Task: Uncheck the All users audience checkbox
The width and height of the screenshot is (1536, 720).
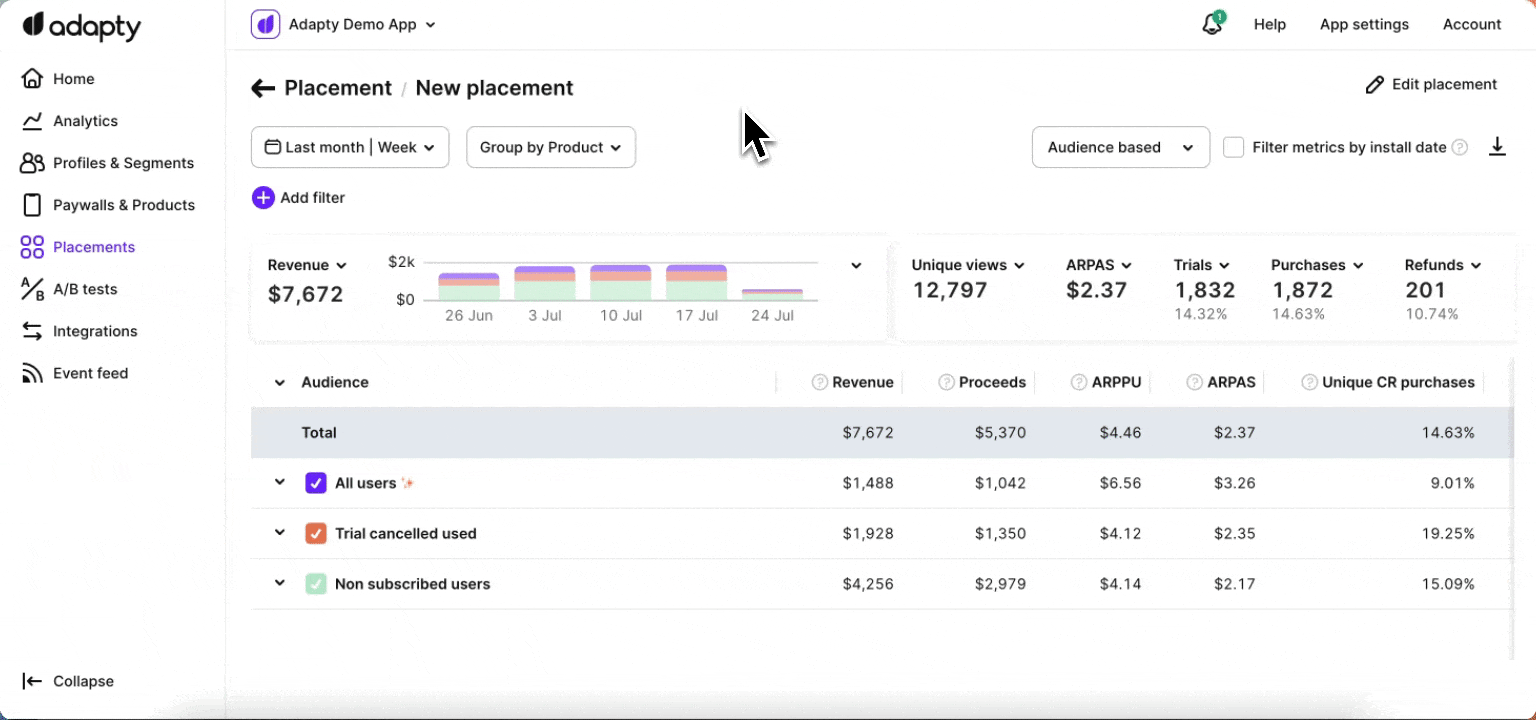Action: pyautogui.click(x=316, y=483)
